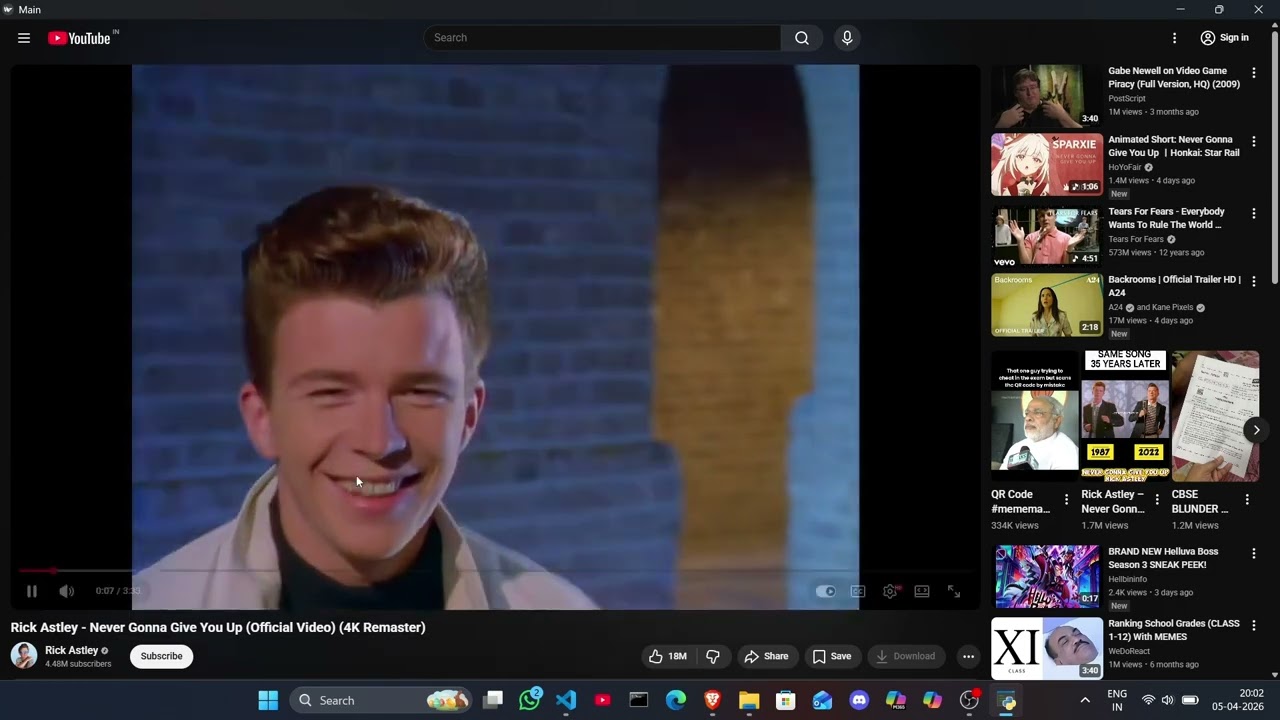Open File Explorer from the taskbar
The width and height of the screenshot is (1280, 720).
point(749,700)
